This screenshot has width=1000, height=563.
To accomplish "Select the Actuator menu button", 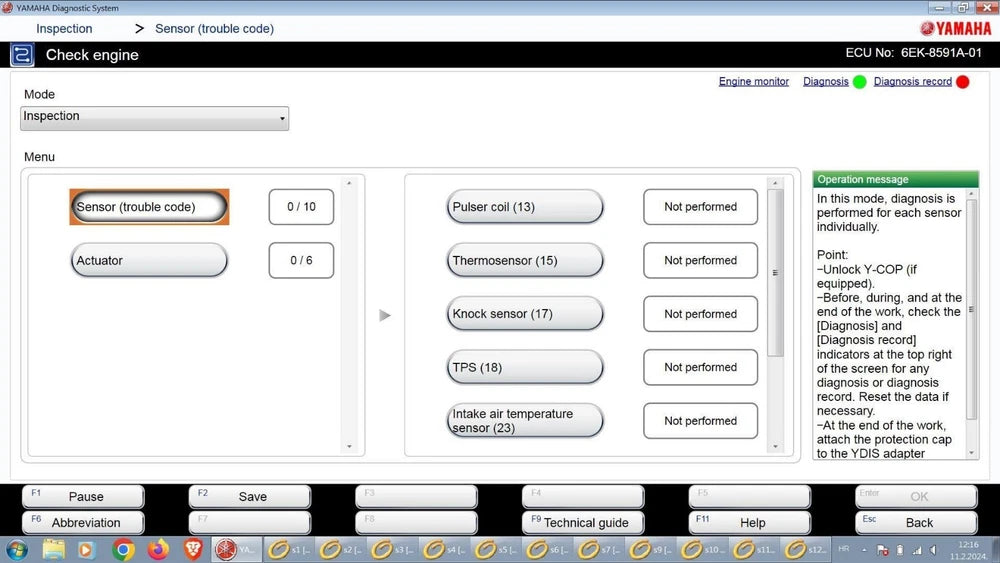I will [x=149, y=260].
